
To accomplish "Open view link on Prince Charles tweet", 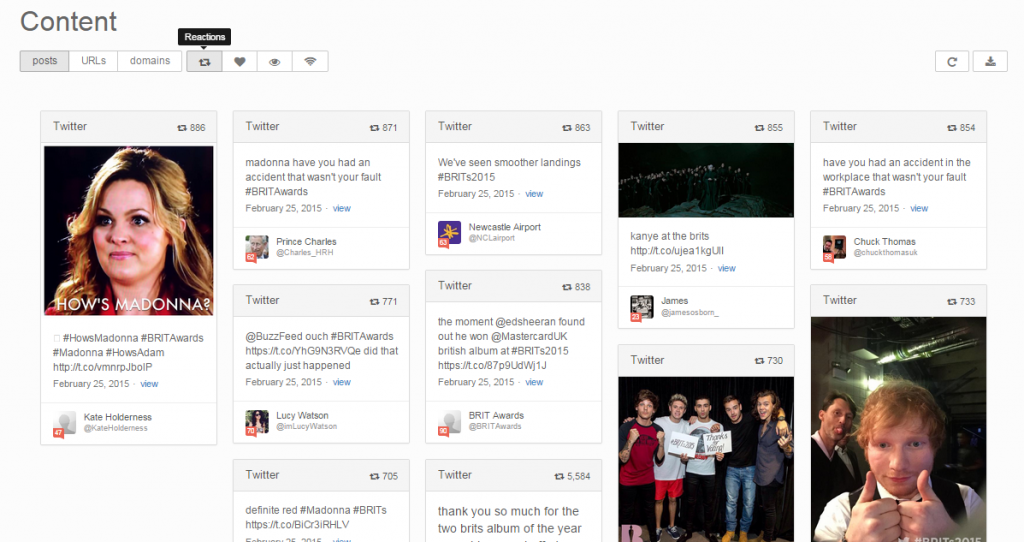I will (x=342, y=208).
